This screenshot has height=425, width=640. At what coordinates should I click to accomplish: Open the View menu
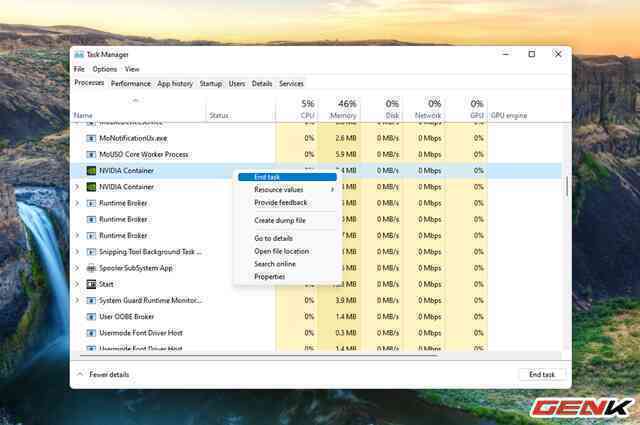click(132, 69)
